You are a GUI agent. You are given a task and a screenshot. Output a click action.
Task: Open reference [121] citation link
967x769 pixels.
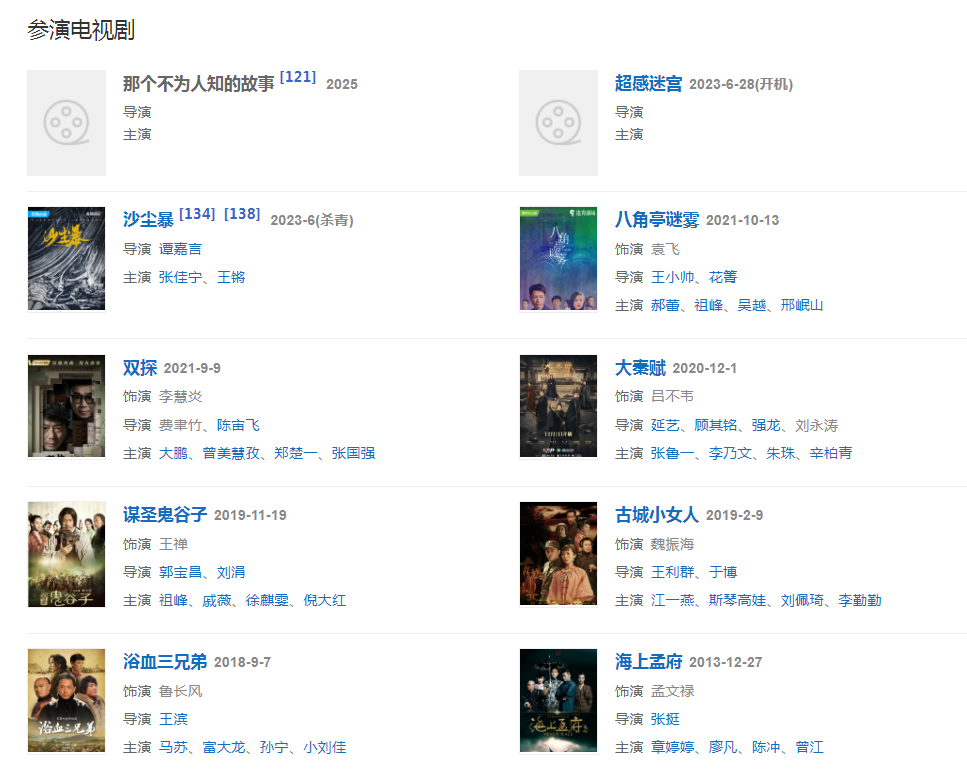[298, 77]
